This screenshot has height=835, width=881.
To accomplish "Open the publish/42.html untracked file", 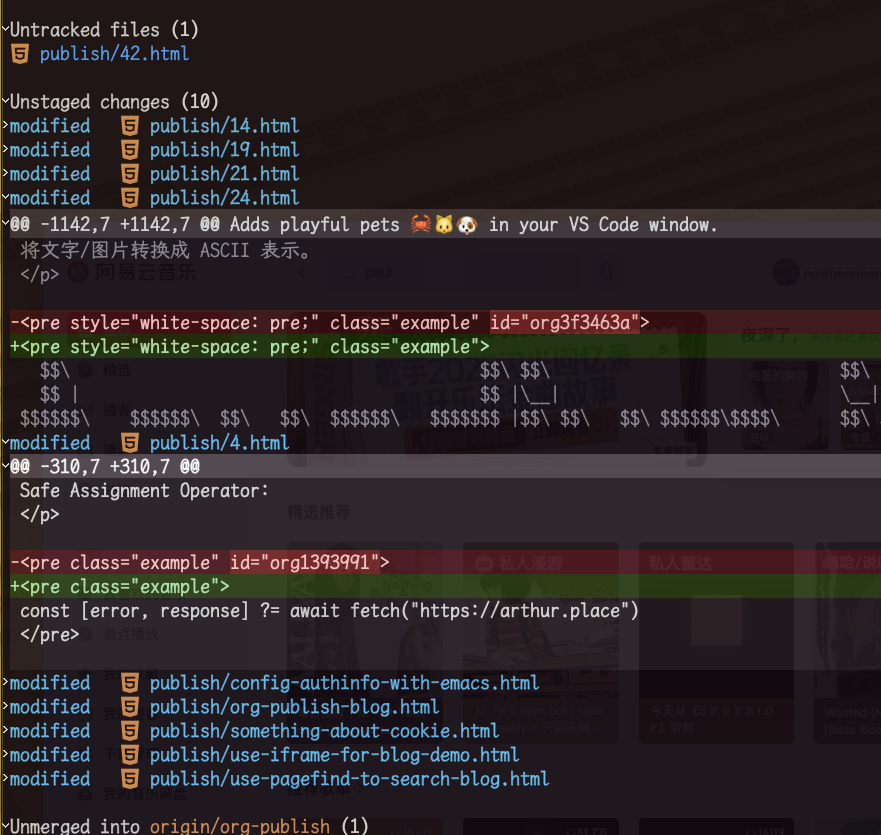I will tap(114, 54).
